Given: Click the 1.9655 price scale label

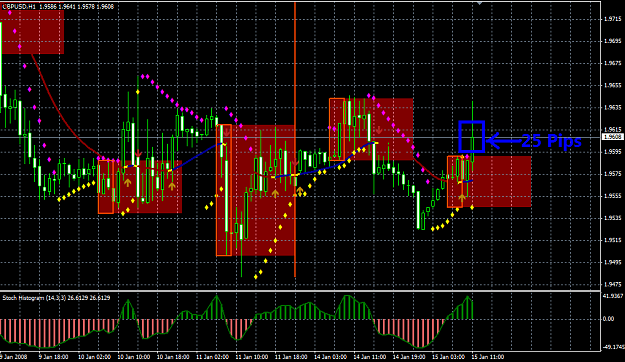Looking at the screenshot, I should click(612, 85).
